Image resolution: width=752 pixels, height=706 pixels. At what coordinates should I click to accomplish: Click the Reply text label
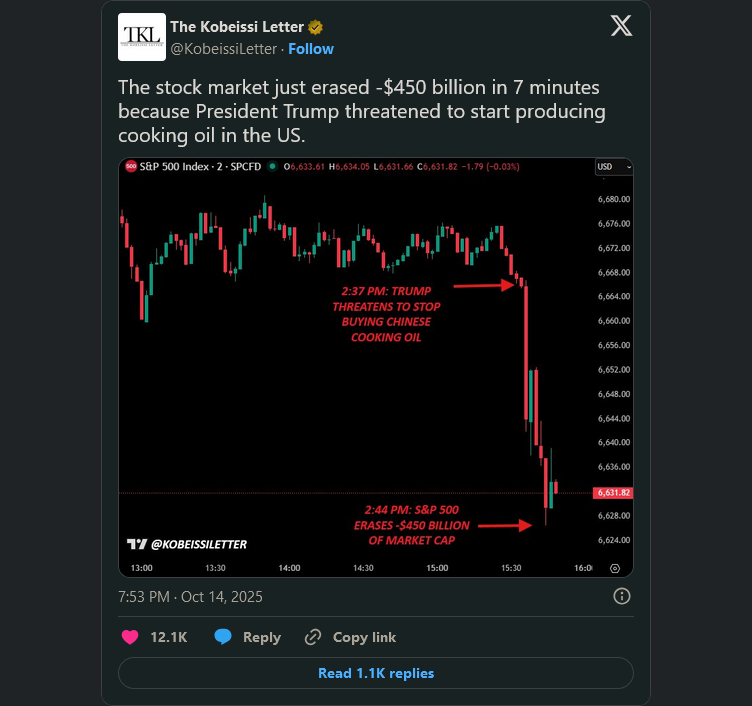[262, 637]
